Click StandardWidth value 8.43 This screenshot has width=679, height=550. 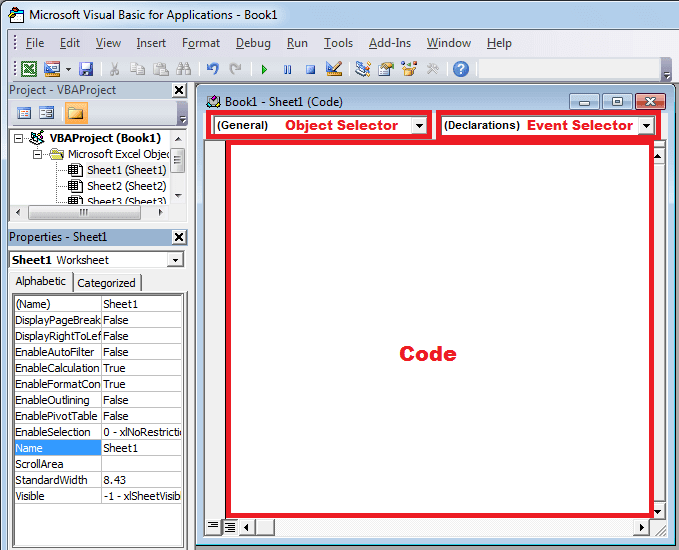point(142,480)
